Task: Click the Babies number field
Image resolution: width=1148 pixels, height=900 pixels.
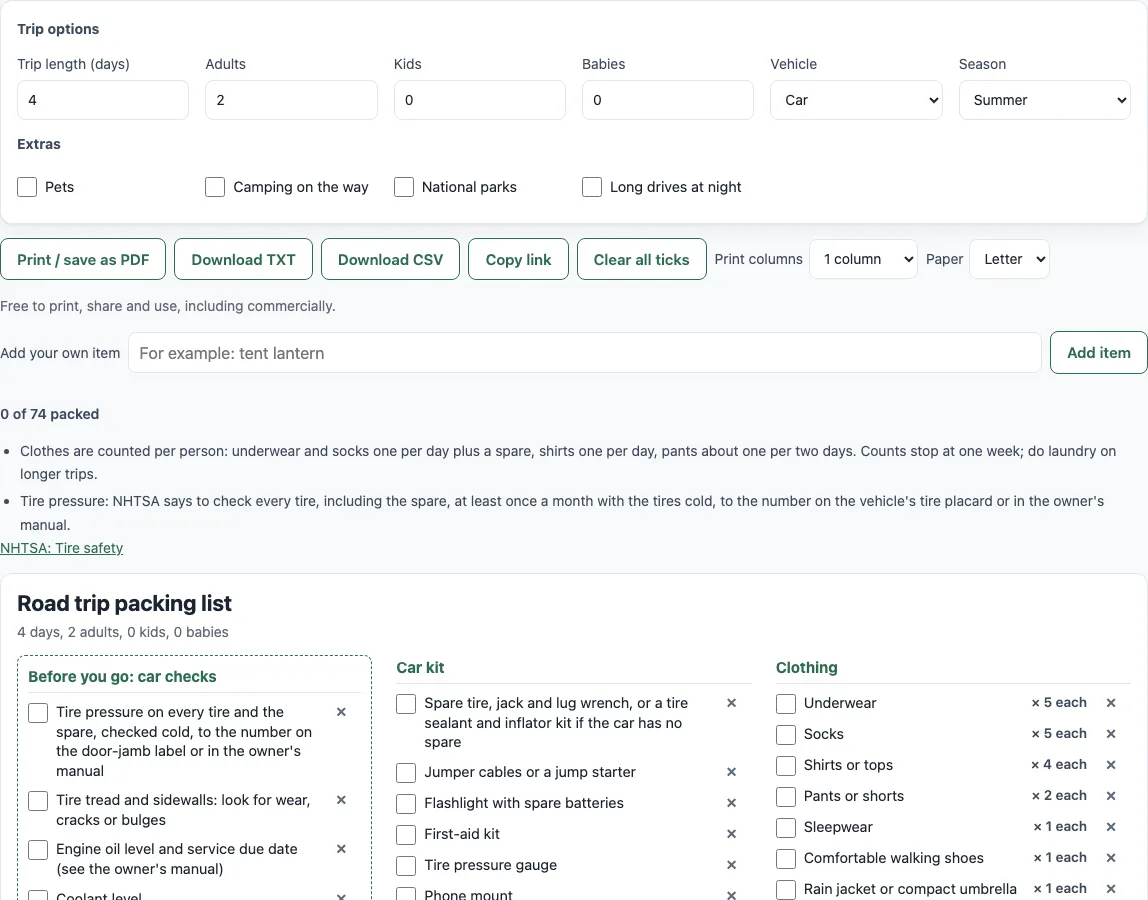Action: (668, 100)
